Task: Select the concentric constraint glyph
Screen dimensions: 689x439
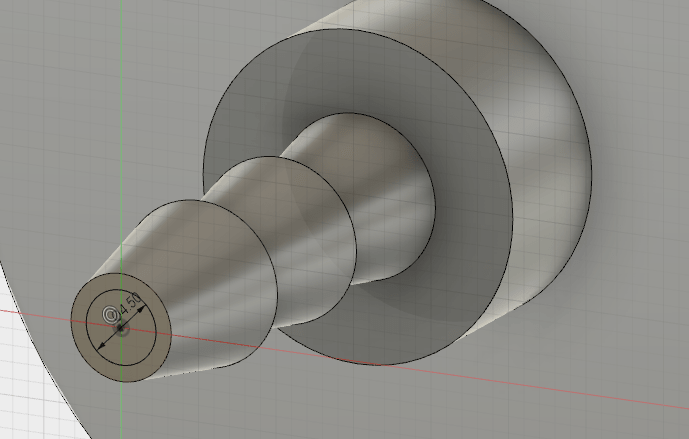Action: coord(111,315)
